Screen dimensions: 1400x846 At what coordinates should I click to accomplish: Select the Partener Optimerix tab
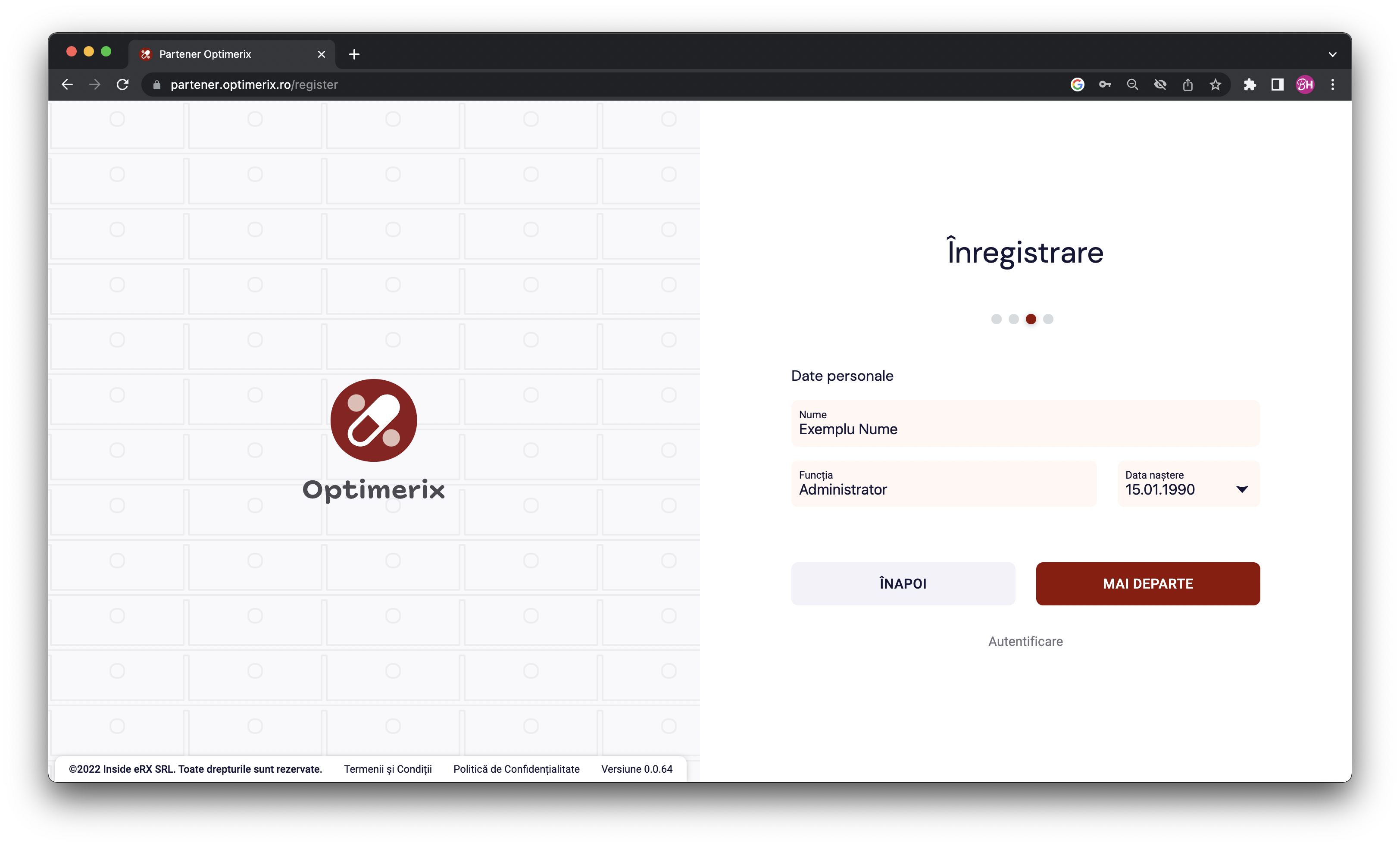pos(232,54)
